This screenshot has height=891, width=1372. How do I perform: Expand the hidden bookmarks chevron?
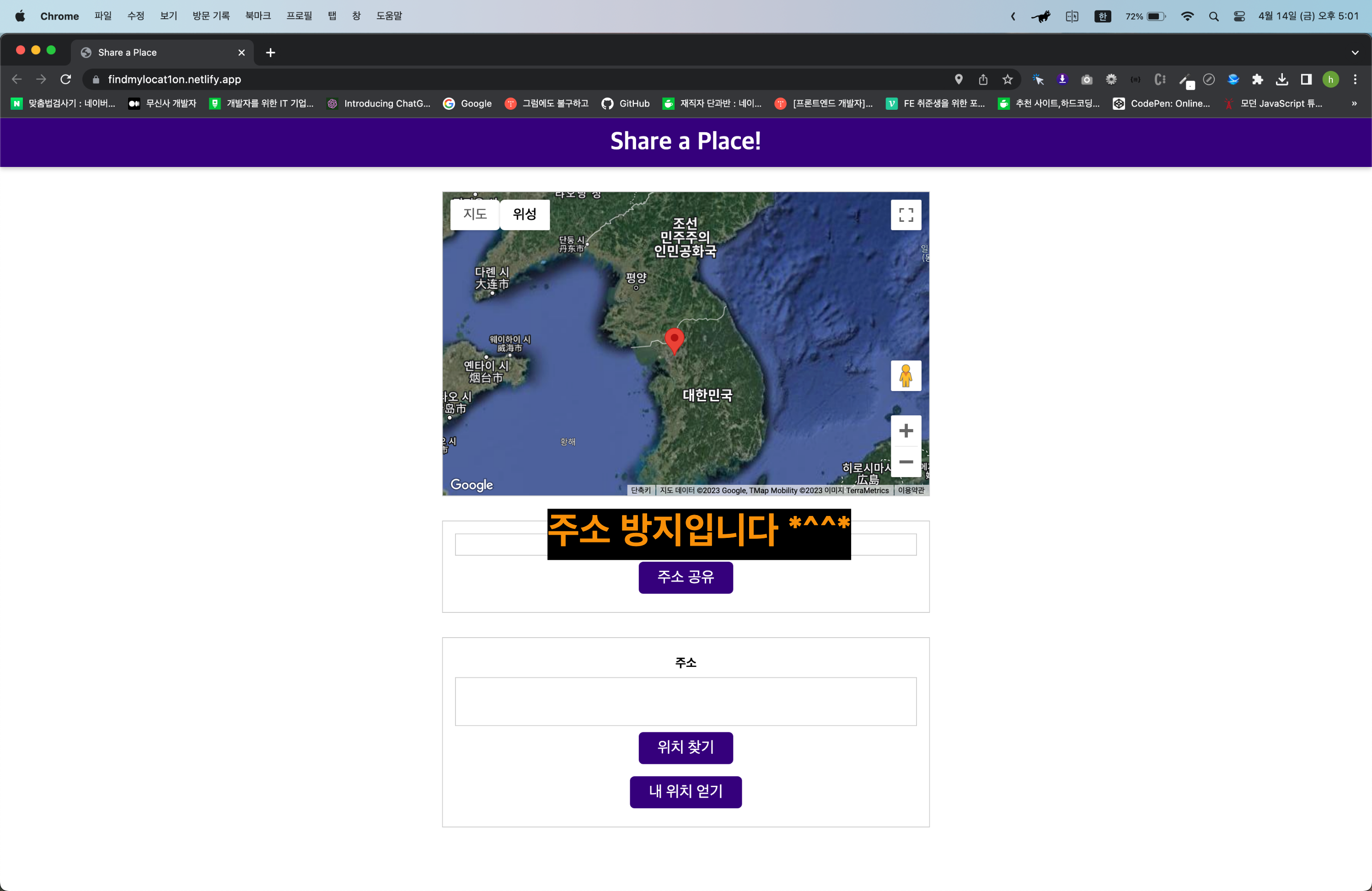(1354, 104)
